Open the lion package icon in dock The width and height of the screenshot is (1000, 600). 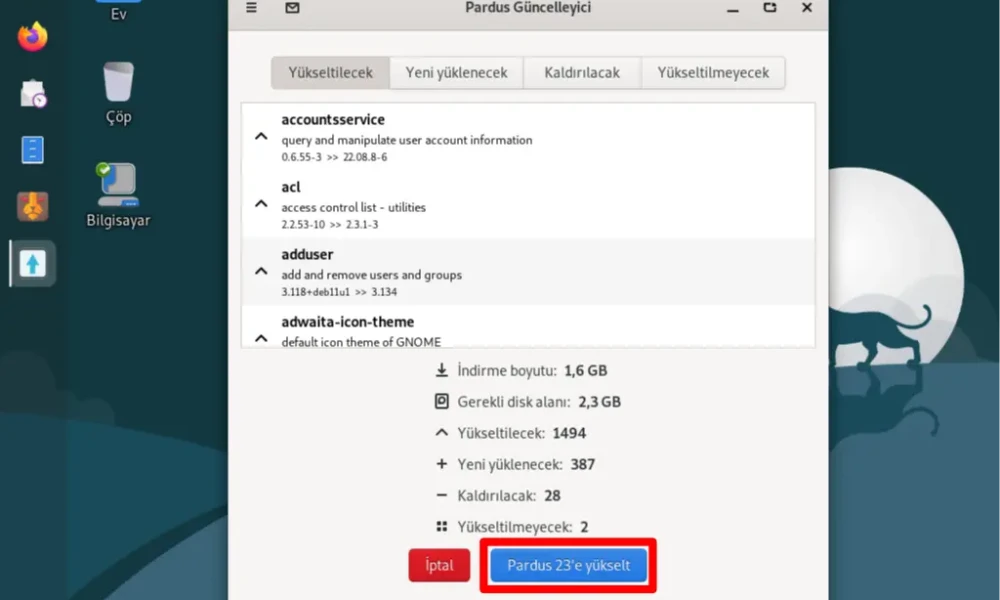click(x=33, y=207)
